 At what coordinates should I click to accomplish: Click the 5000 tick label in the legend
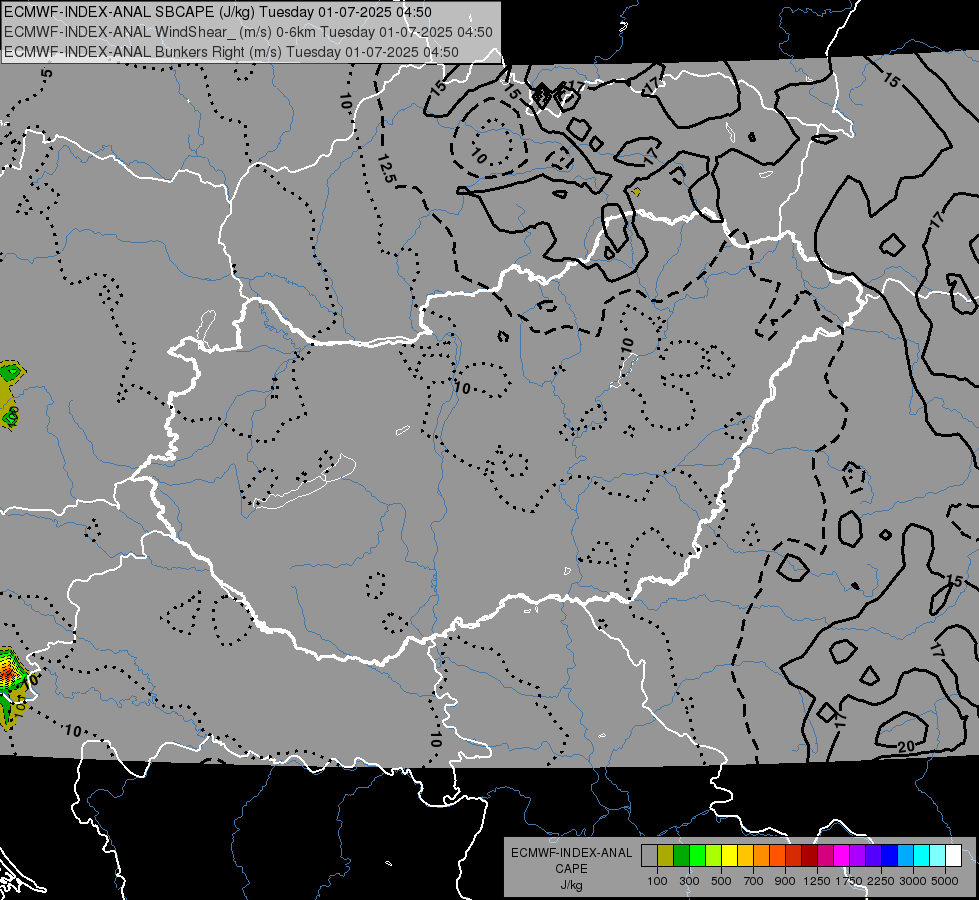click(945, 881)
